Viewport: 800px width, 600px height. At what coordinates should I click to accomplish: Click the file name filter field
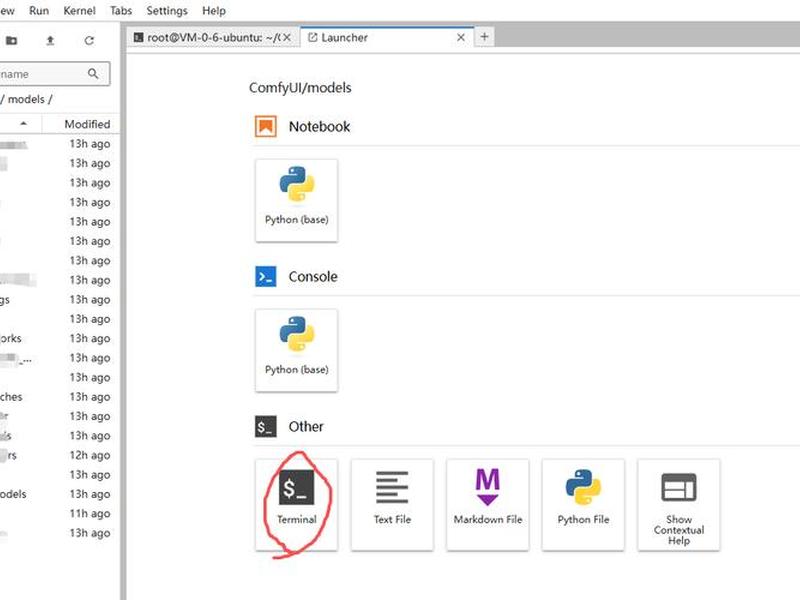(53, 74)
